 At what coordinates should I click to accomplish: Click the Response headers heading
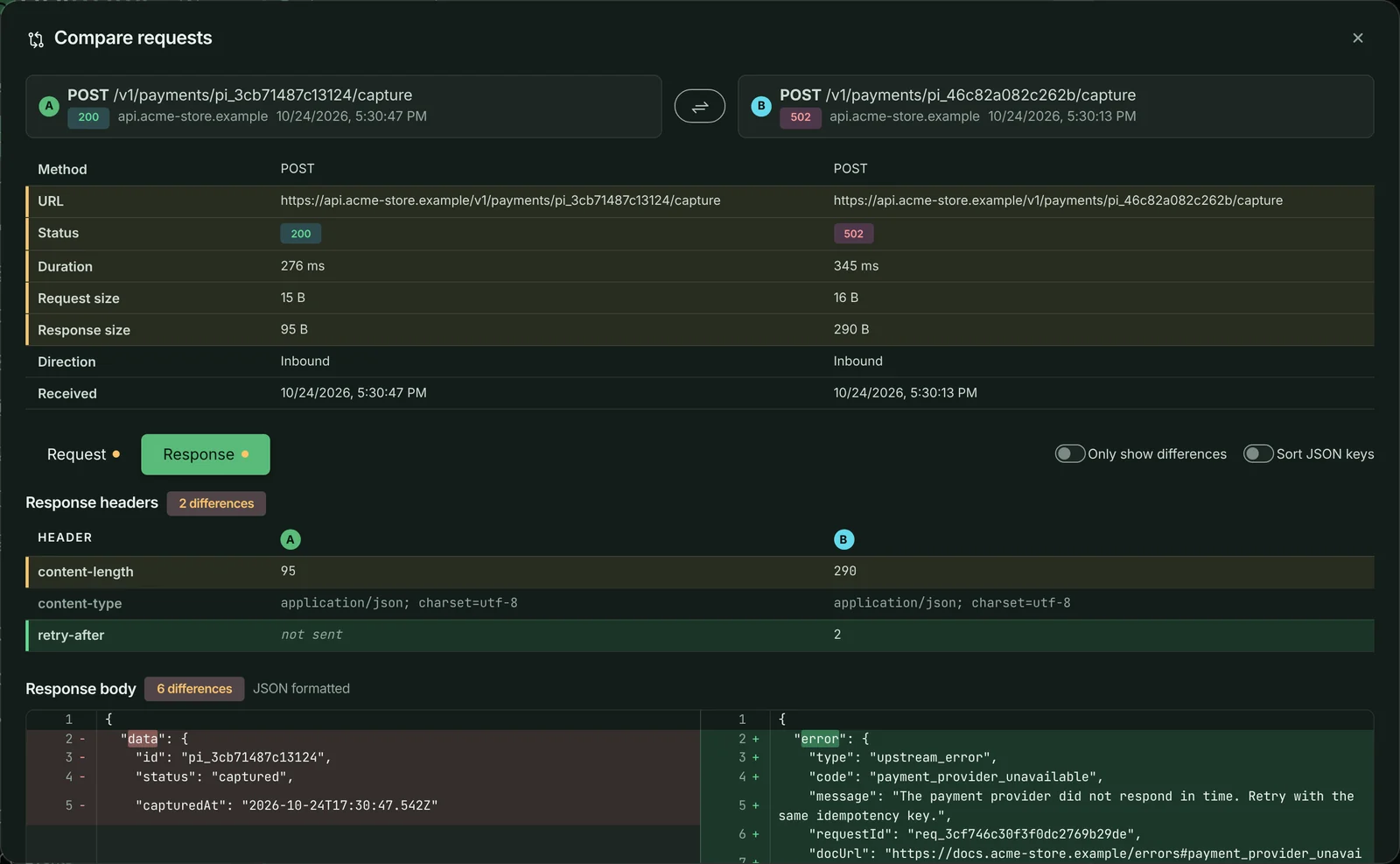coord(92,502)
